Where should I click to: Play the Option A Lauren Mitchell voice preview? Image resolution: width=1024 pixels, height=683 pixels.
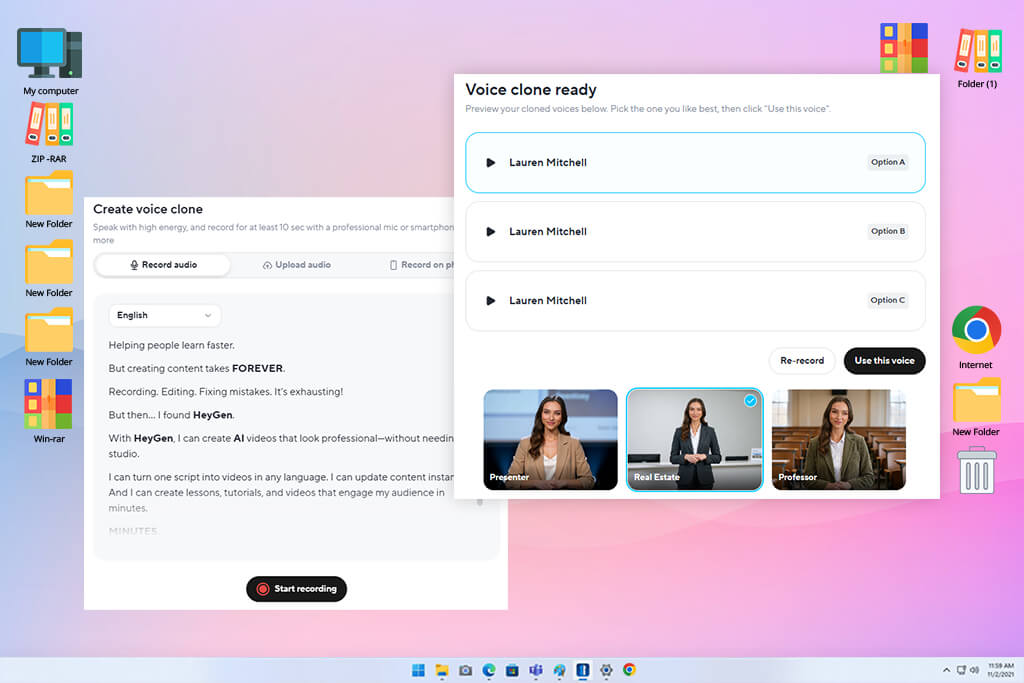490,163
